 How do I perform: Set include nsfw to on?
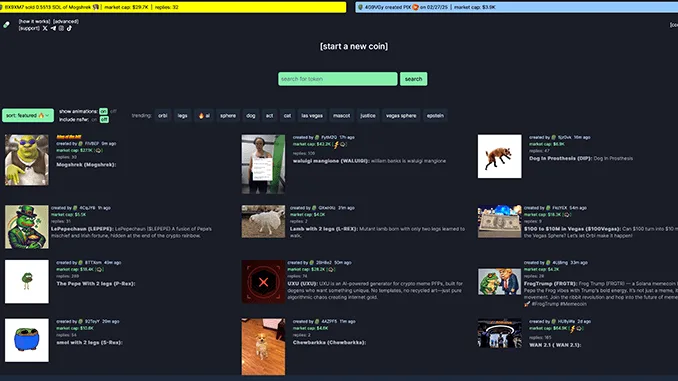(x=94, y=119)
